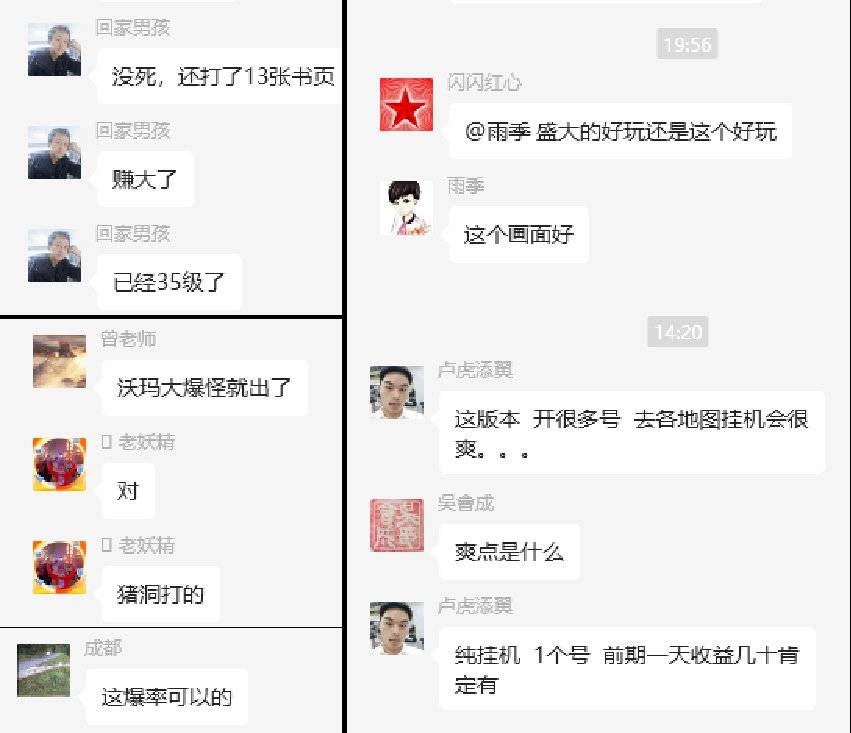Click 老妖精's avatar beside the 对 message
The height and width of the screenshot is (733, 851).
(x=60, y=464)
